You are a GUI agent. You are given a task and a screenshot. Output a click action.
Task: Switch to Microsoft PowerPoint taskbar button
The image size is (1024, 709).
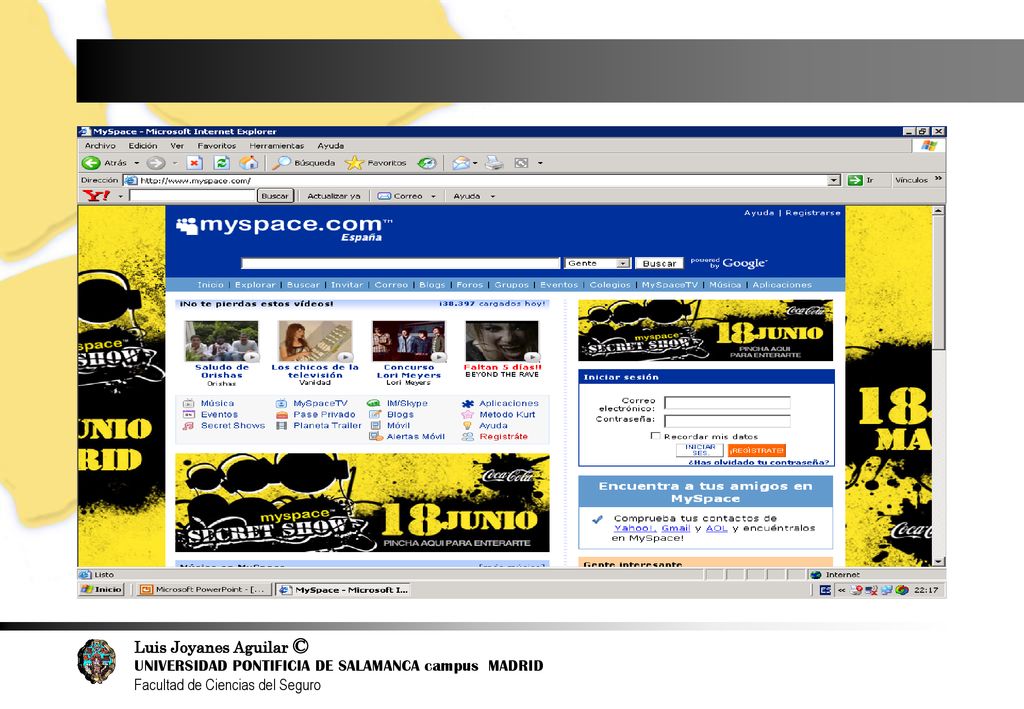(204, 590)
